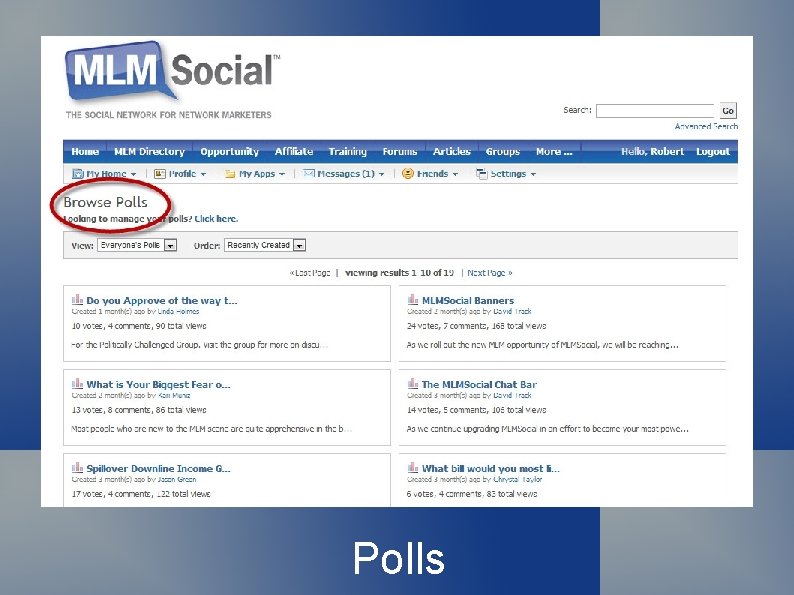Screen dimensions: 794x595
Task: Click the Go search button
Action: [x=728, y=110]
